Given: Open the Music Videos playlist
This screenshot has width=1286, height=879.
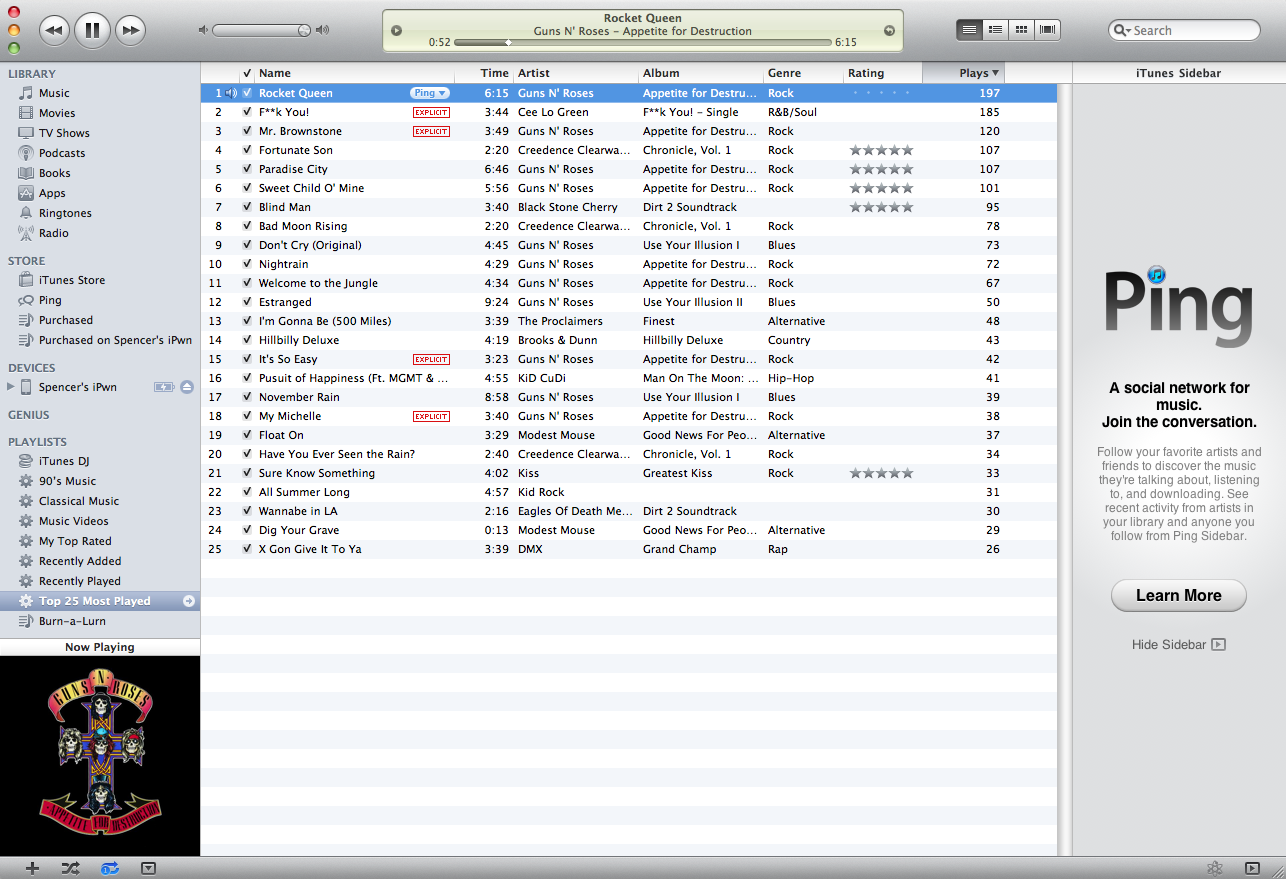Looking at the screenshot, I should (74, 521).
